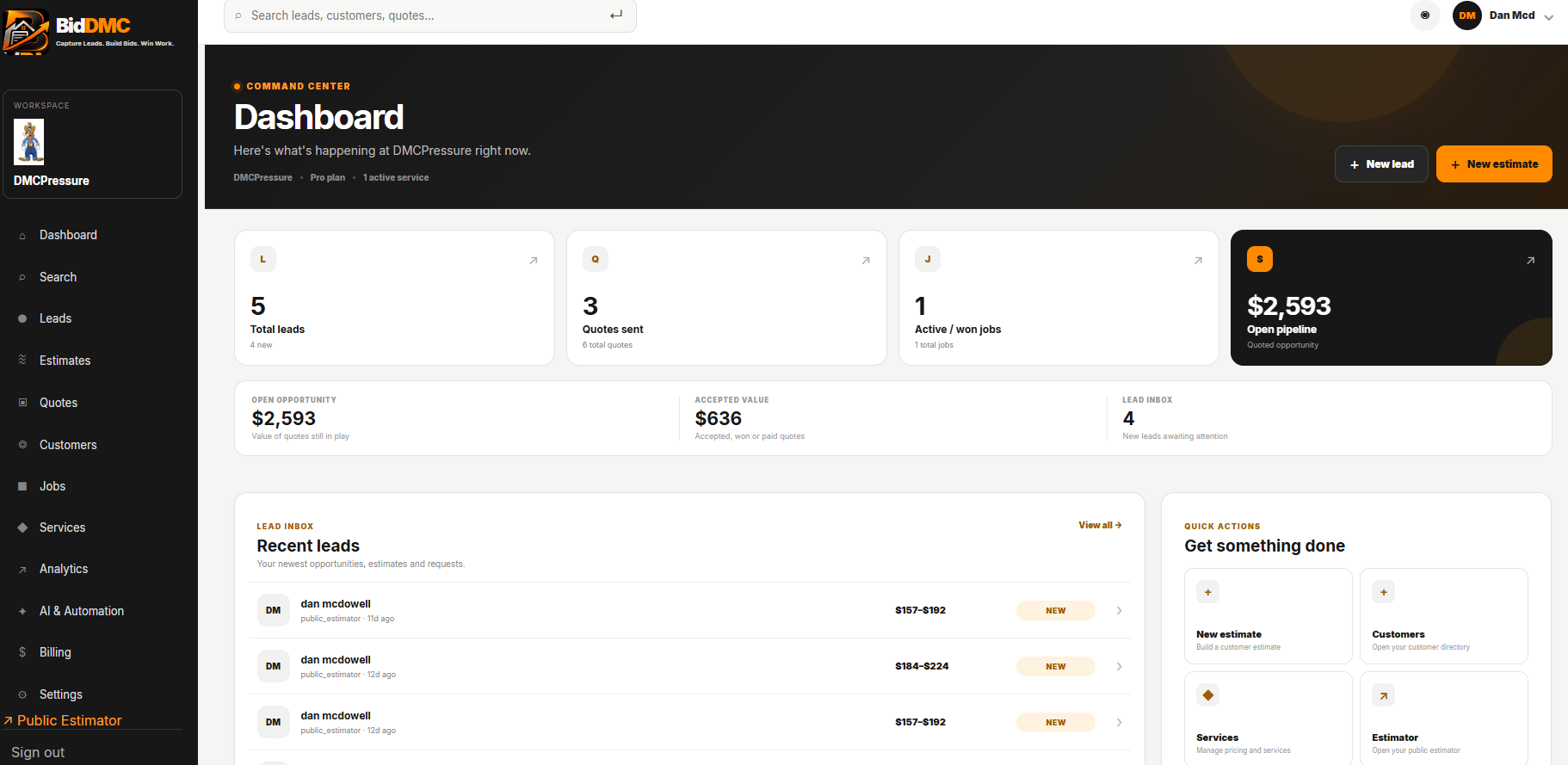
Task: Click the NEW badge on the $184–$224 lead
Action: click(x=1056, y=666)
